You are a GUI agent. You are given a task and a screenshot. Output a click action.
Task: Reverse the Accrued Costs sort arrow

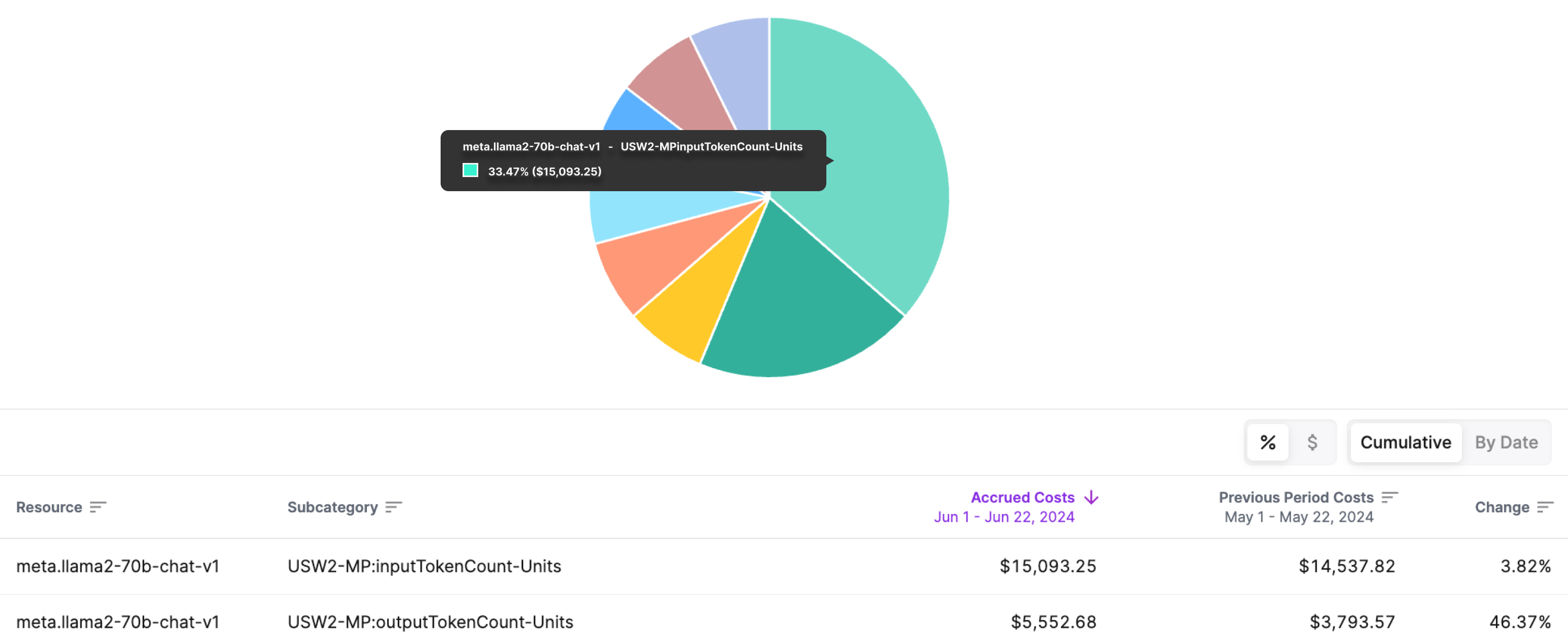pyautogui.click(x=1091, y=497)
